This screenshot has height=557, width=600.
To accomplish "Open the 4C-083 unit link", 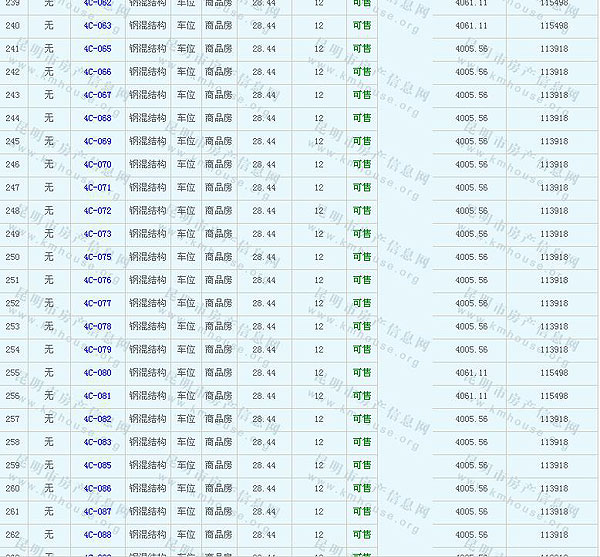I will (x=97, y=442).
